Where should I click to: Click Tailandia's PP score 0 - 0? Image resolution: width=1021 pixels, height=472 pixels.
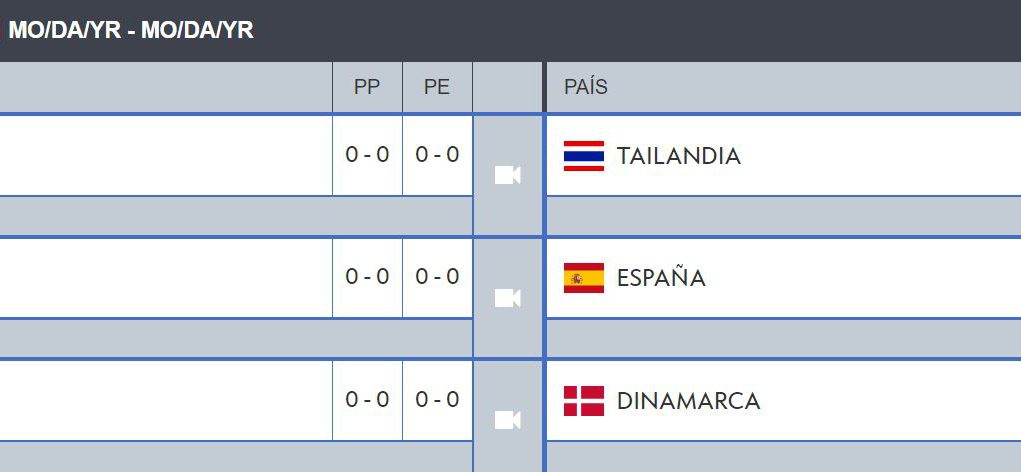(x=367, y=154)
